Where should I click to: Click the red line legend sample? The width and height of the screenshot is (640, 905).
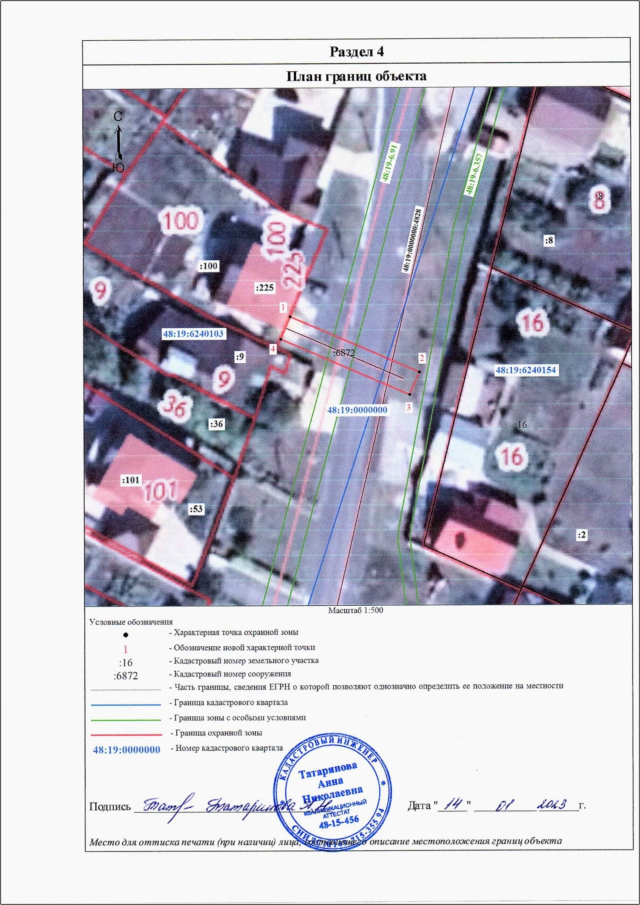coord(125,735)
